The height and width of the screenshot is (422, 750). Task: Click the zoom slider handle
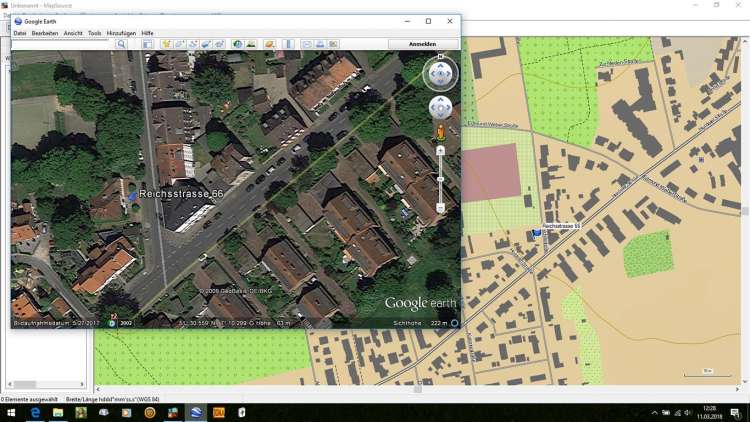[441, 179]
